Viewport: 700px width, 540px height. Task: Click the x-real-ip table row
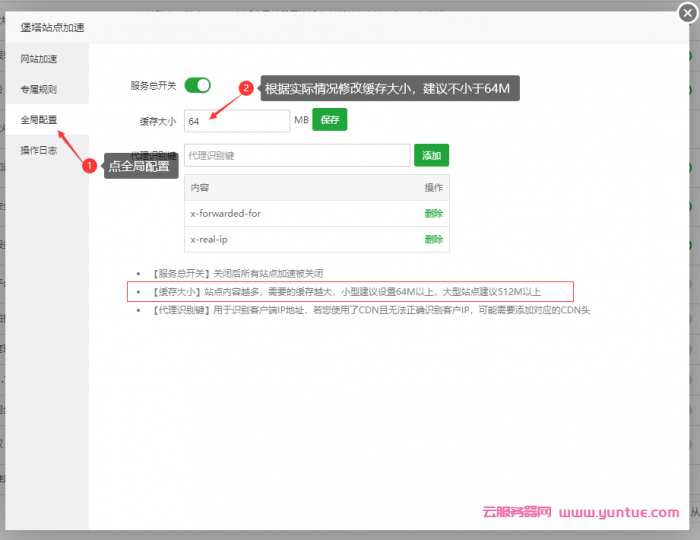point(300,239)
